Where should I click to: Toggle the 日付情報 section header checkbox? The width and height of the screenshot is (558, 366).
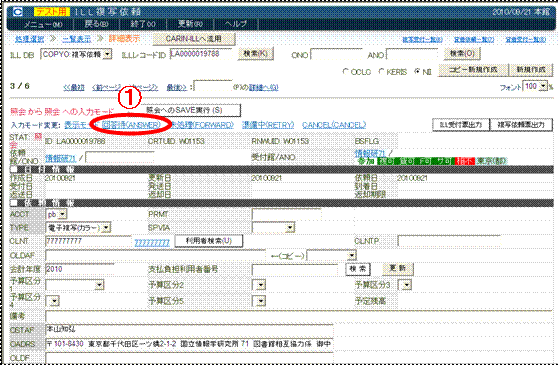click(x=14, y=170)
